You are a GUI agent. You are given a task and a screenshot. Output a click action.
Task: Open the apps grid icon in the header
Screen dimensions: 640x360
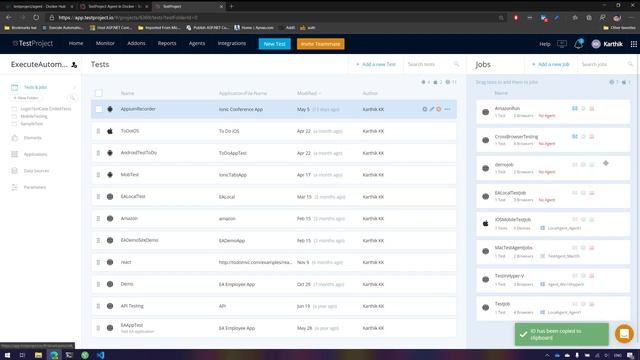coord(633,44)
